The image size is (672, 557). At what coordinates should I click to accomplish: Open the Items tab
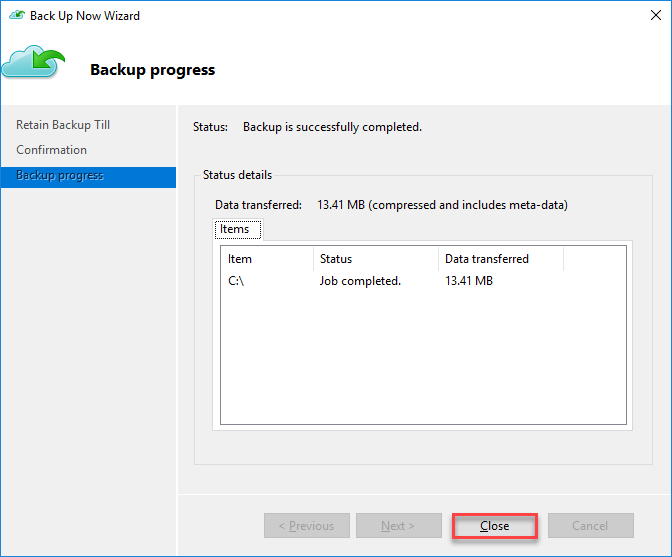click(235, 230)
